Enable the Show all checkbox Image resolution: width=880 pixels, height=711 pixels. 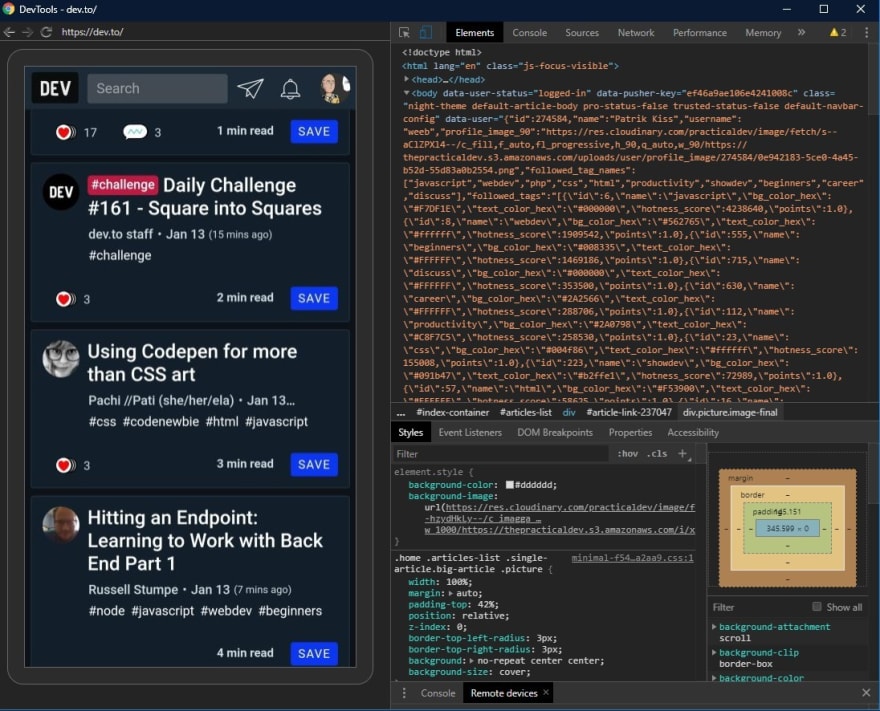click(817, 607)
